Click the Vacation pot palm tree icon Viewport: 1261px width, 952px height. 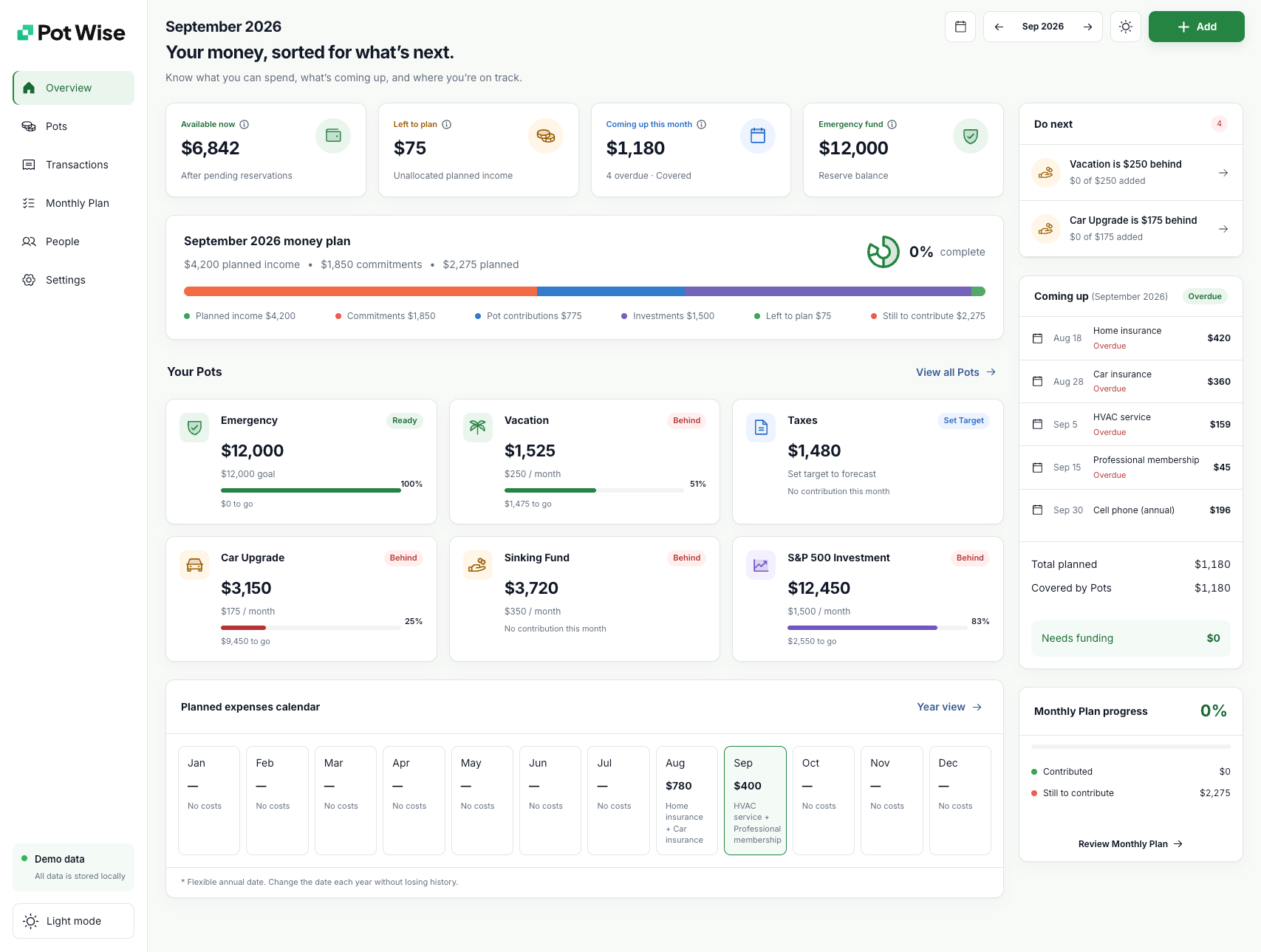pos(478,428)
